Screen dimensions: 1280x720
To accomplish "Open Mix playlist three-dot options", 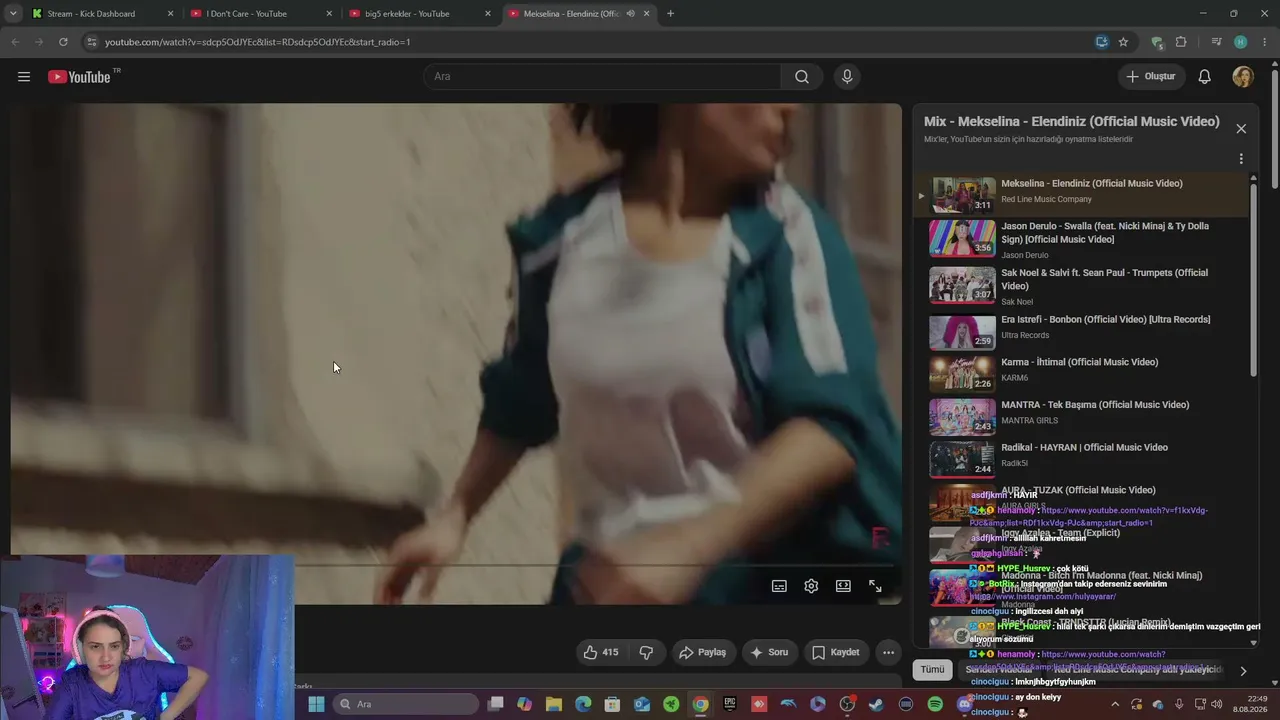I will pos(1241,159).
